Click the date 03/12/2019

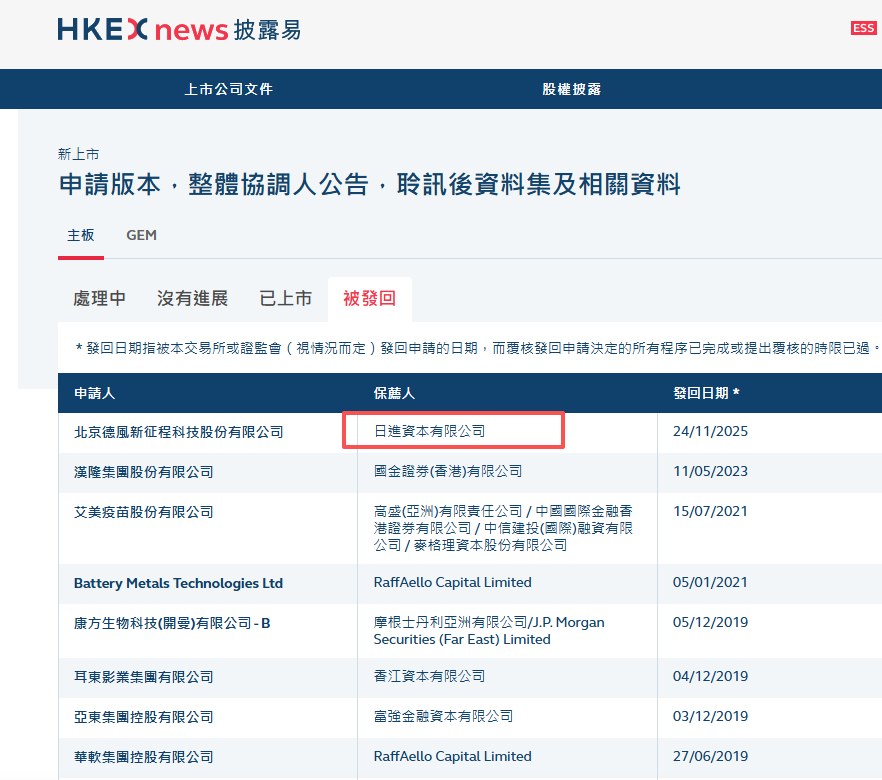click(x=710, y=716)
